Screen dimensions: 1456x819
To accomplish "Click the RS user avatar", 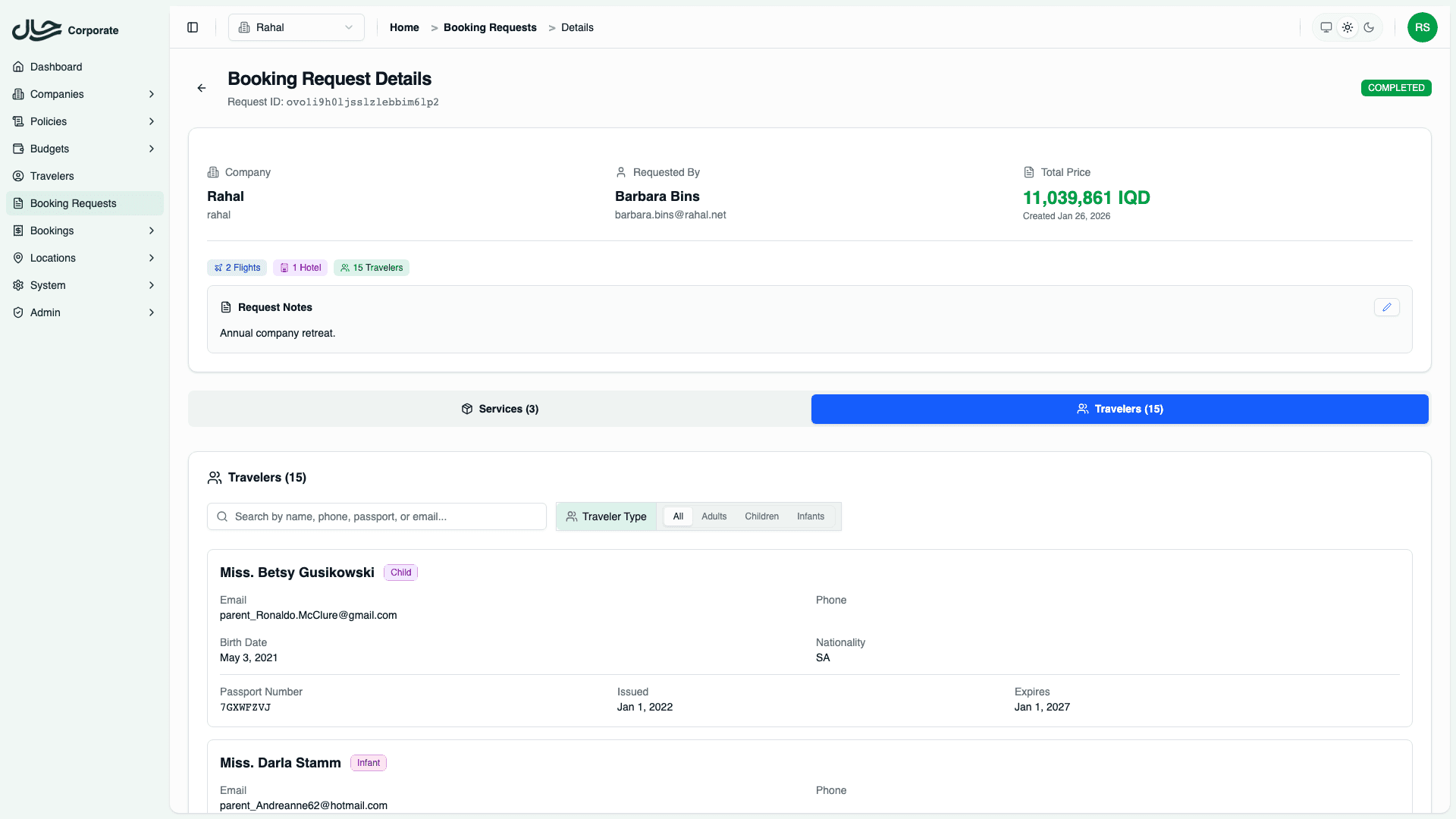I will (x=1422, y=27).
